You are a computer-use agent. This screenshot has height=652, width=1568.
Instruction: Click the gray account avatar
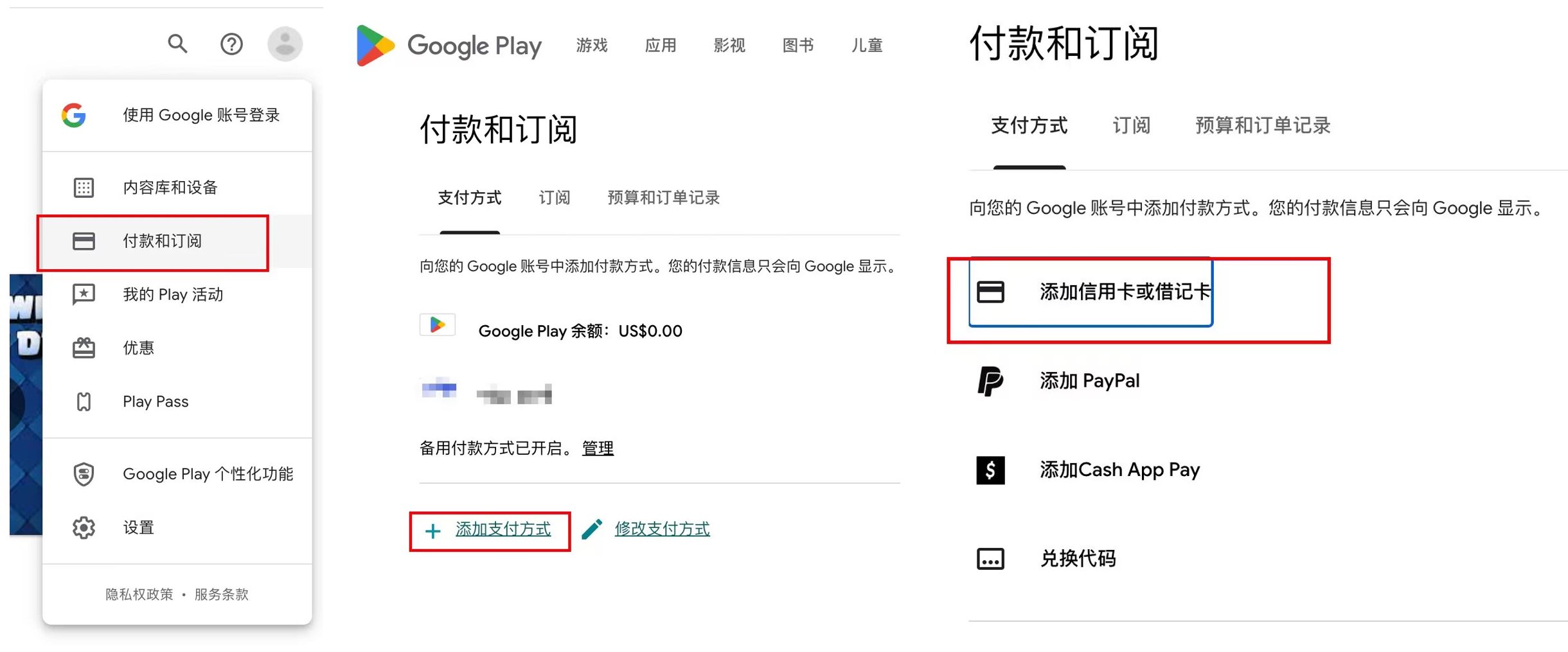[x=285, y=44]
